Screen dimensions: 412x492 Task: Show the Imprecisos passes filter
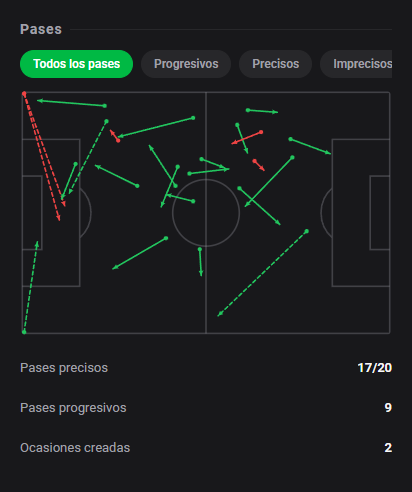(356, 64)
